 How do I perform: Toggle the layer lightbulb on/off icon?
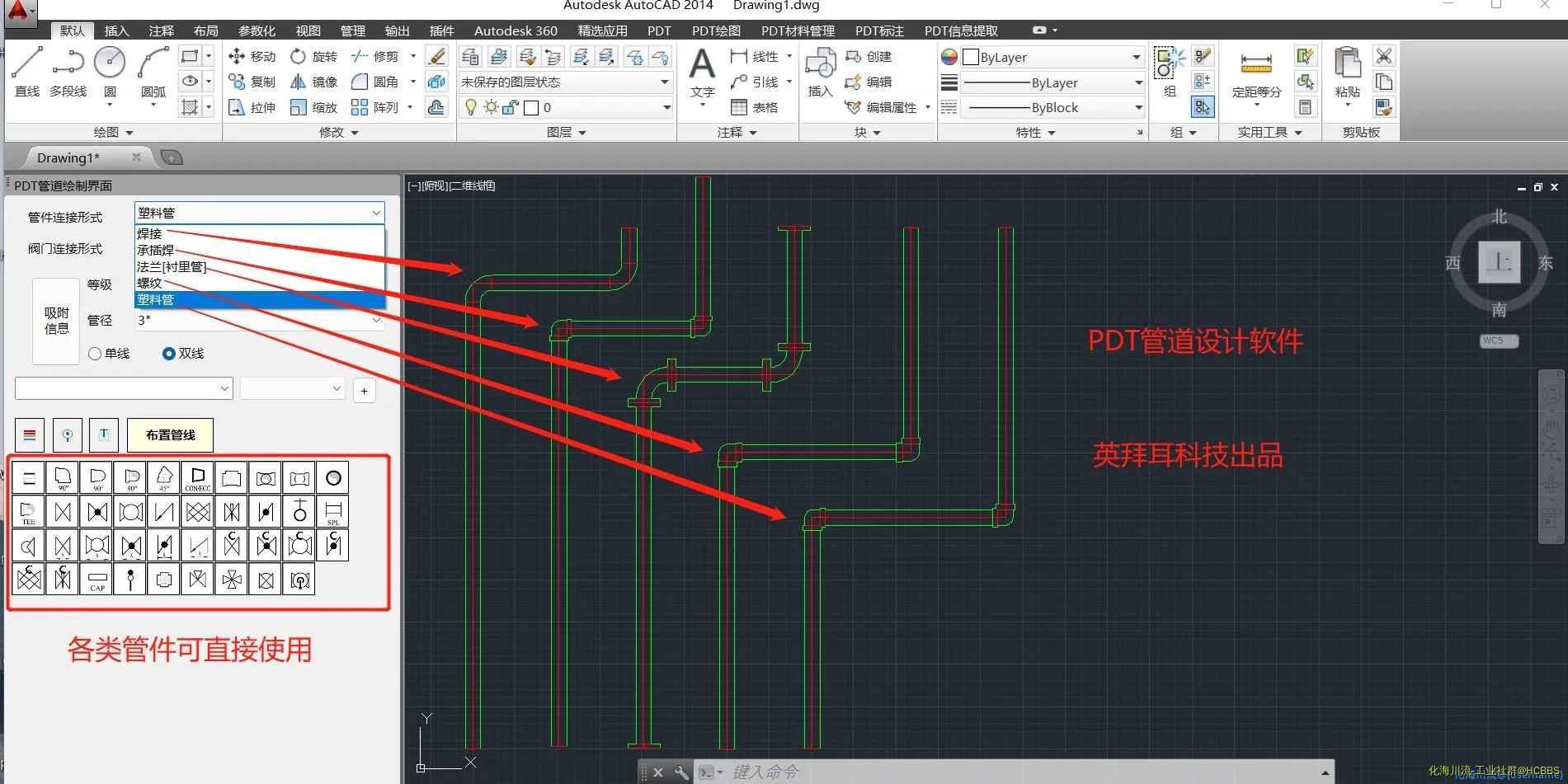tap(471, 108)
